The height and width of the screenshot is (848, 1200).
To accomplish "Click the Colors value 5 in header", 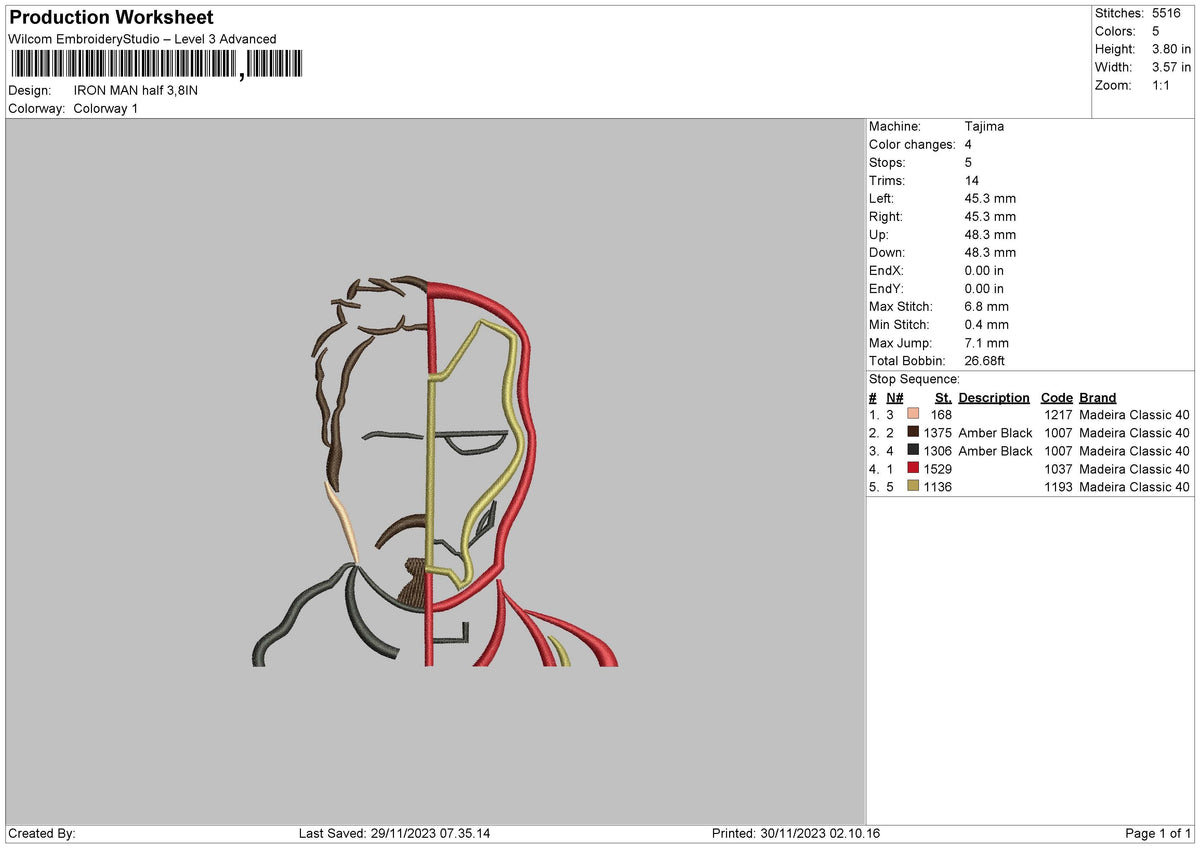I will pos(1156,31).
